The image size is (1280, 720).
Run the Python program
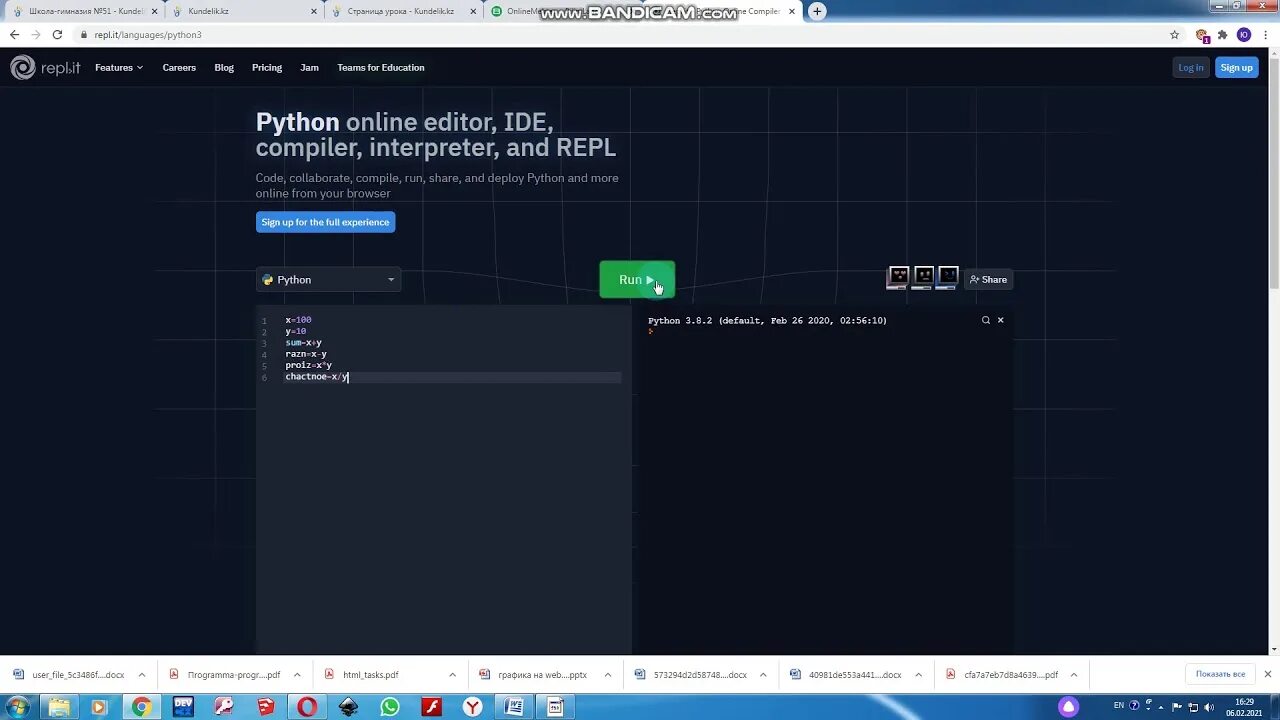point(637,280)
